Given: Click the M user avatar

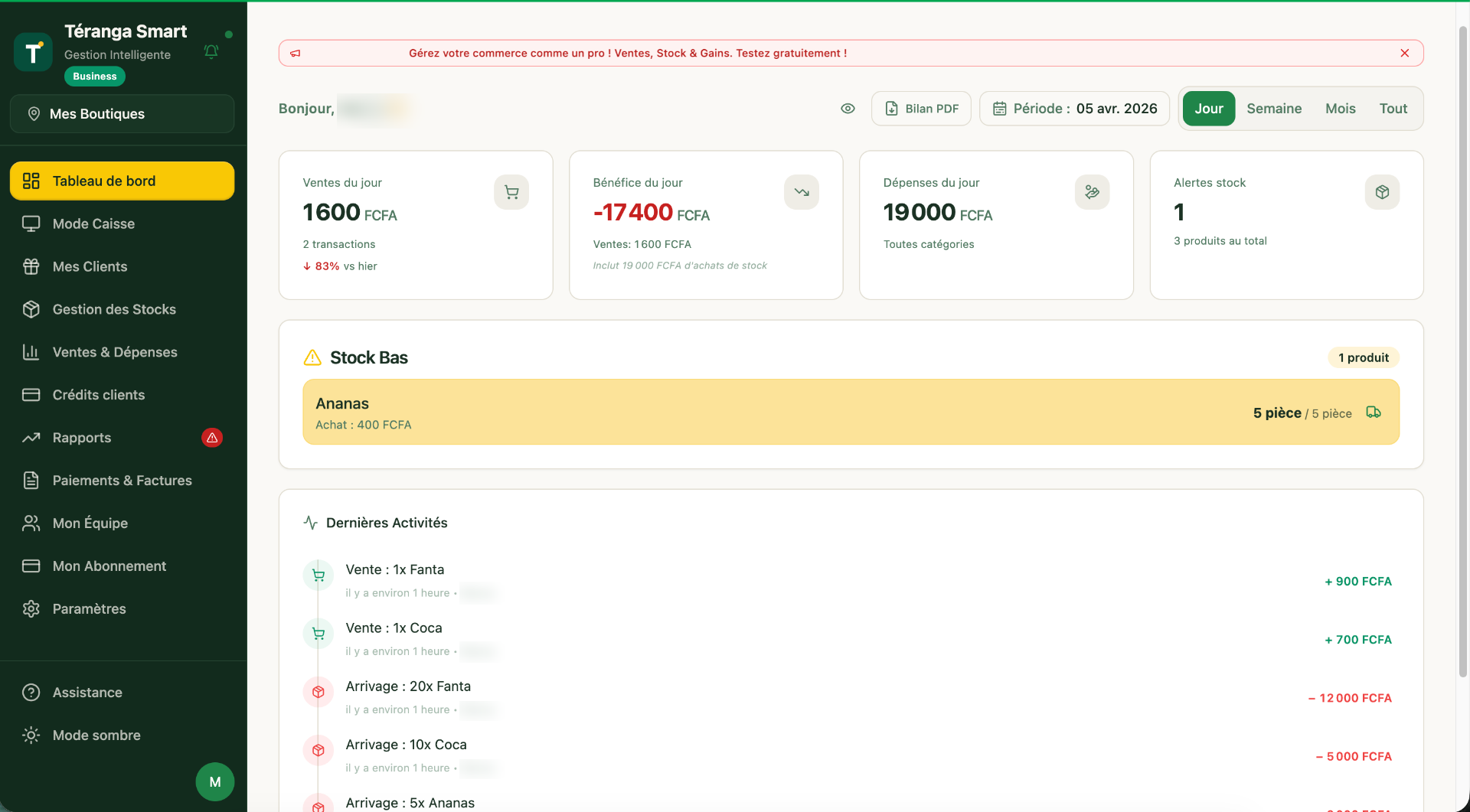Looking at the screenshot, I should (x=215, y=782).
